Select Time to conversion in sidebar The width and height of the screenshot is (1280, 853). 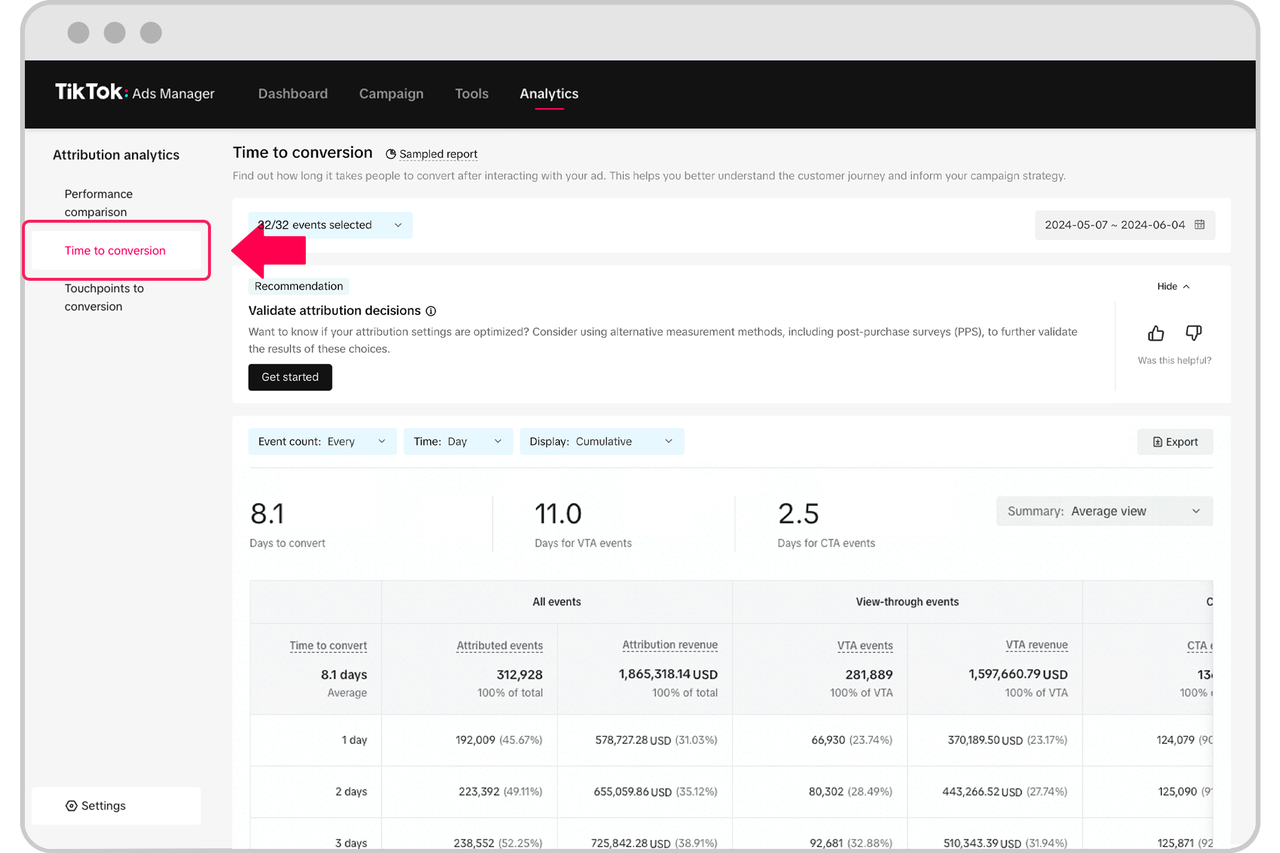(115, 251)
